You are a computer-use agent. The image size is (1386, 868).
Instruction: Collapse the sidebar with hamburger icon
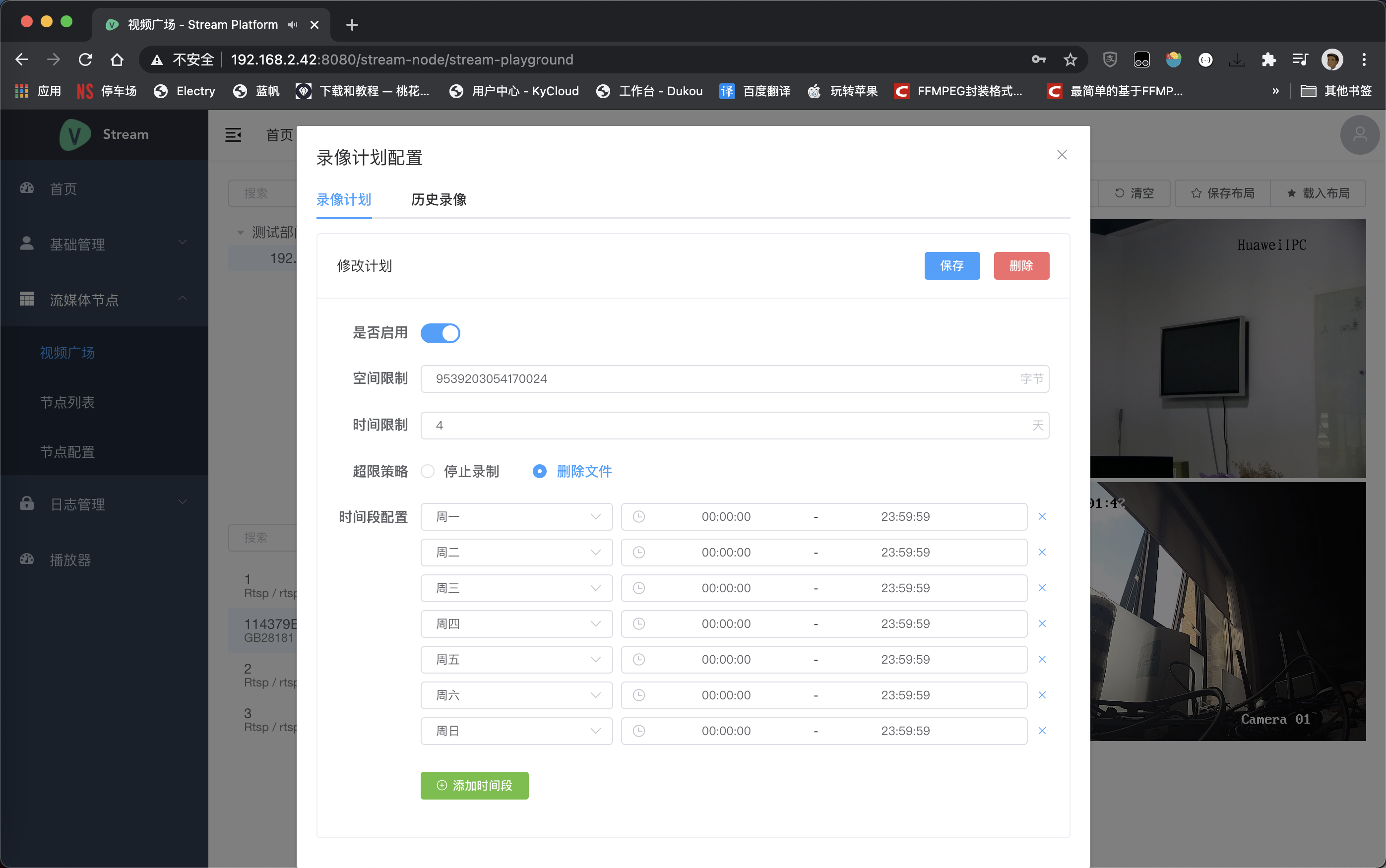tap(233, 135)
